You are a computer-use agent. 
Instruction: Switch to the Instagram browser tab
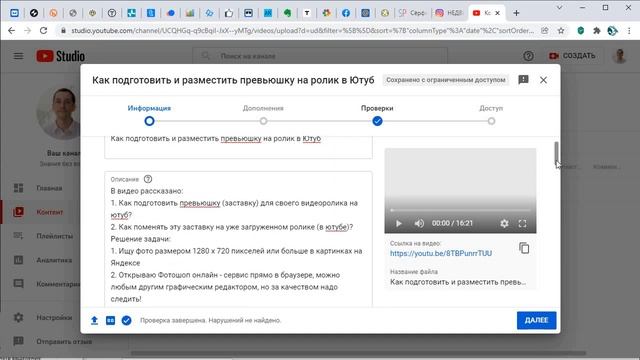click(x=449, y=13)
